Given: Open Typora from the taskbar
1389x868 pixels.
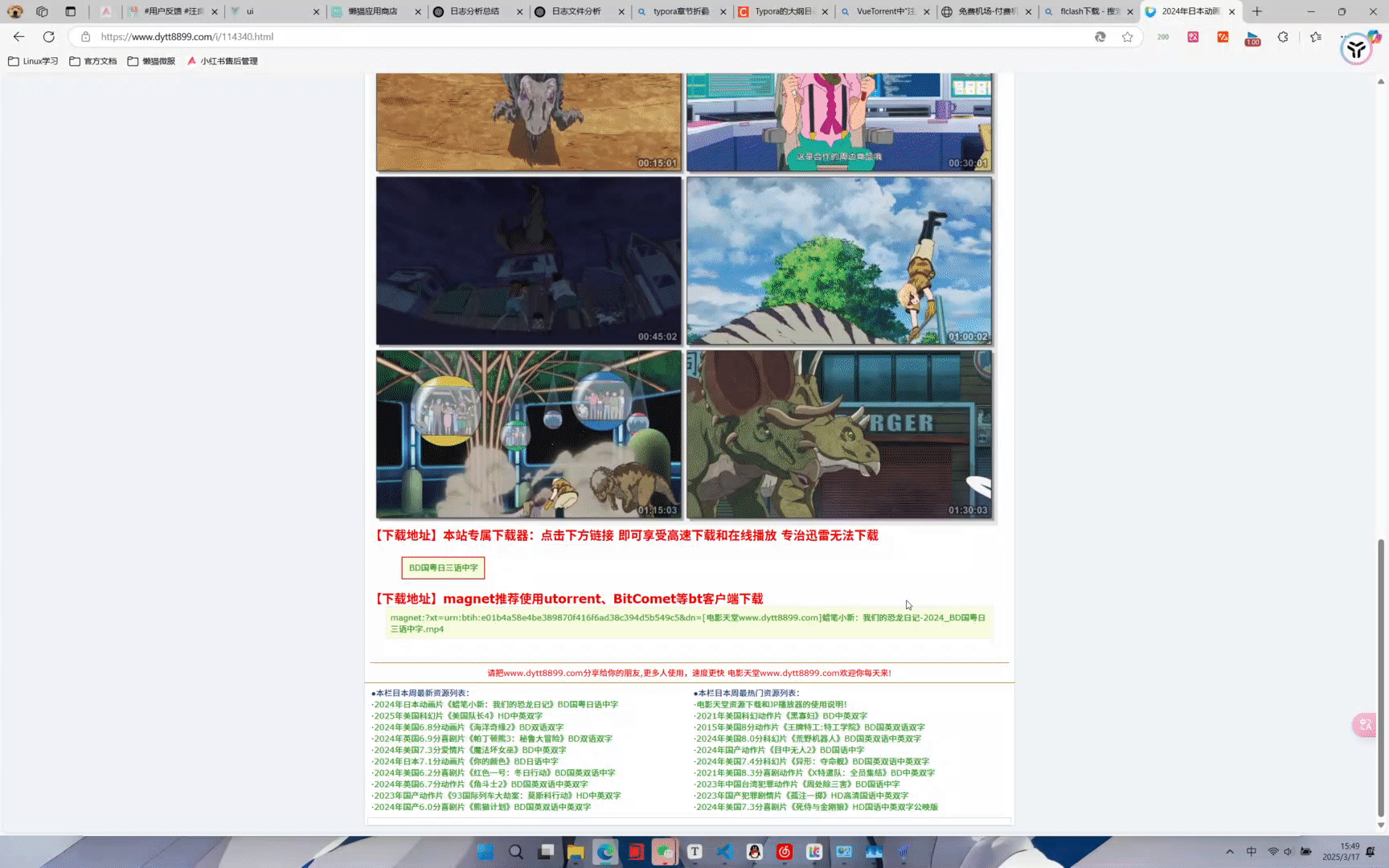Looking at the screenshot, I should 694,852.
